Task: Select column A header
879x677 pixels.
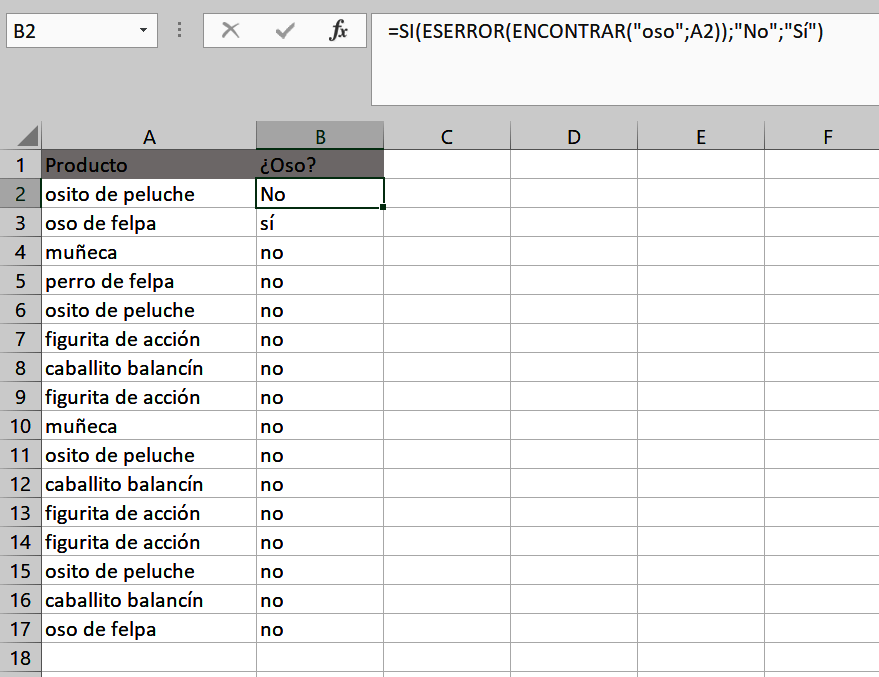Action: tap(148, 135)
